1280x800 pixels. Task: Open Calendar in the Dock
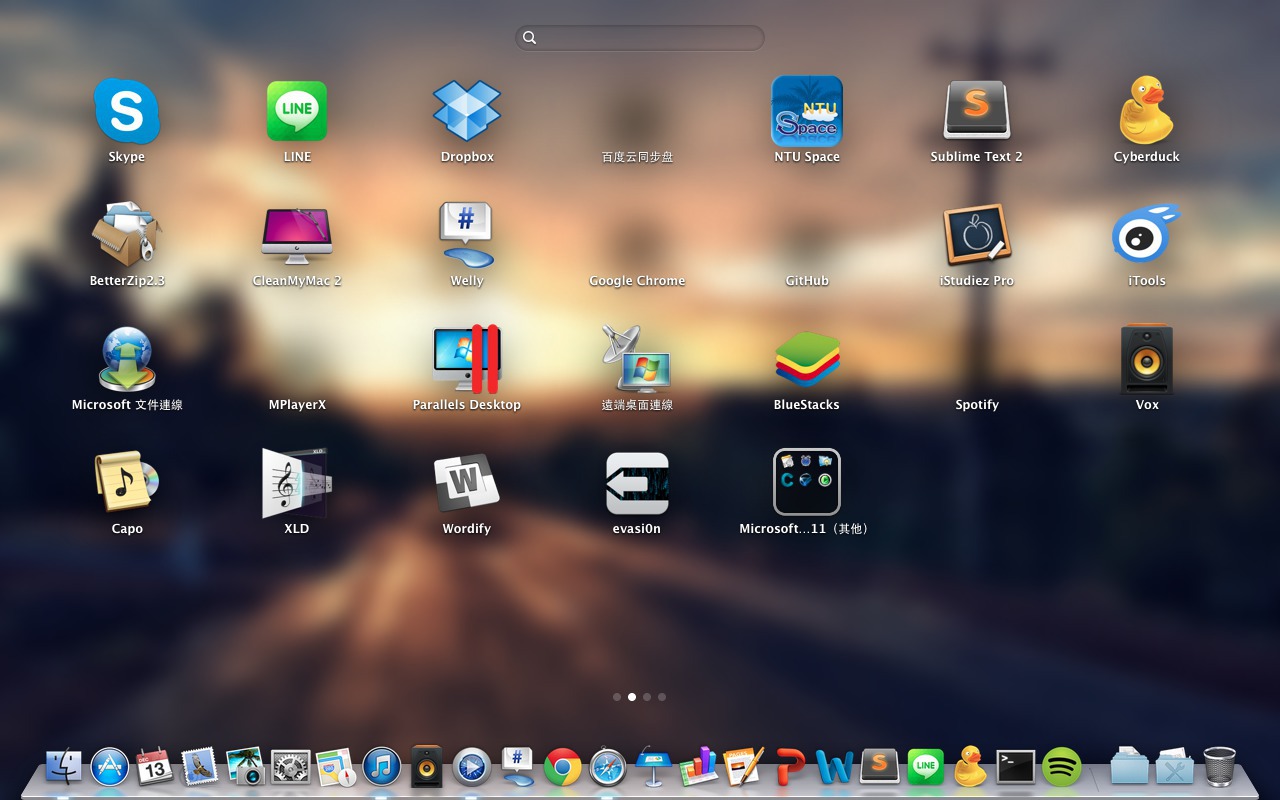(x=155, y=767)
